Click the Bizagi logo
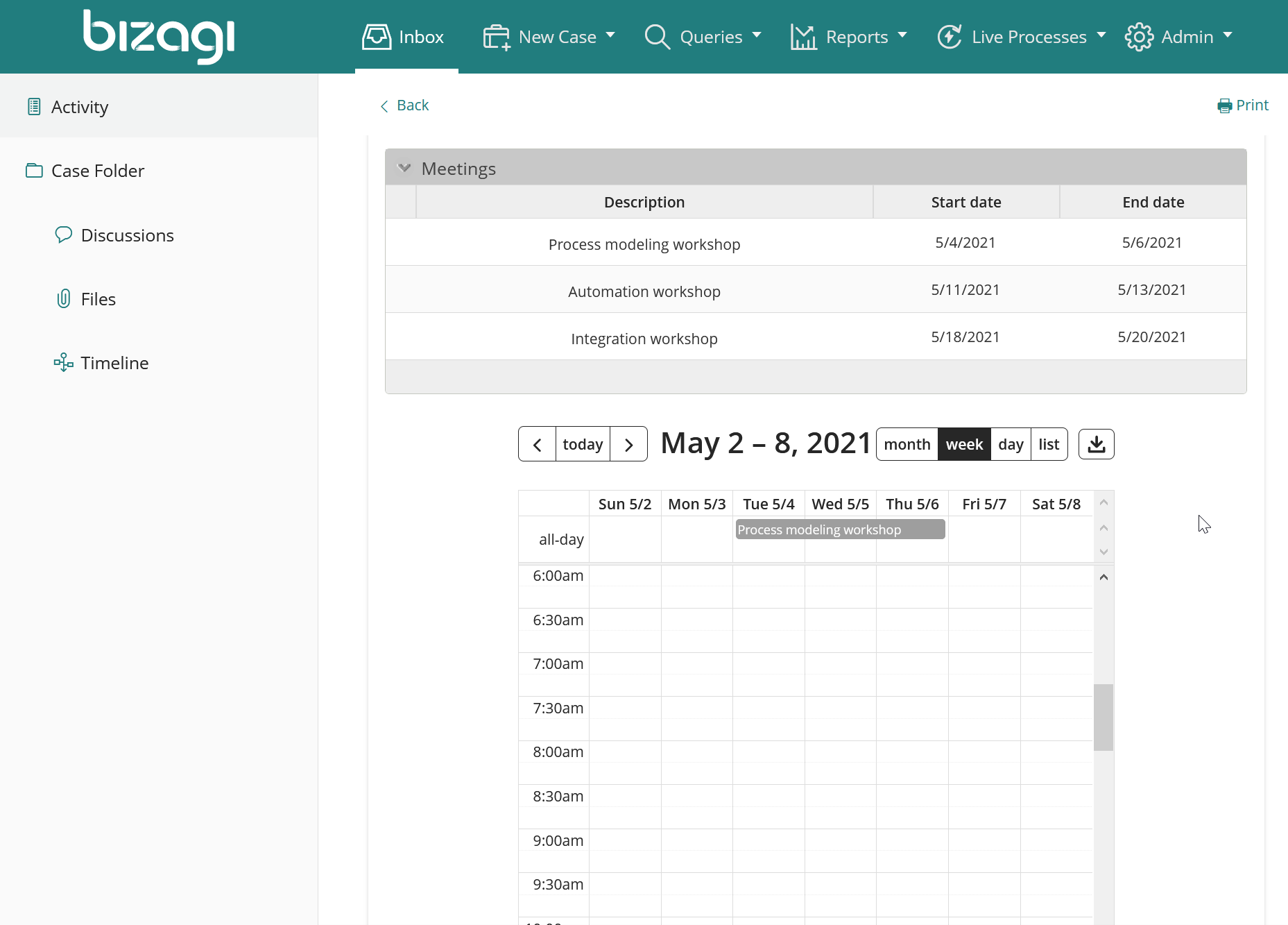 (x=159, y=36)
